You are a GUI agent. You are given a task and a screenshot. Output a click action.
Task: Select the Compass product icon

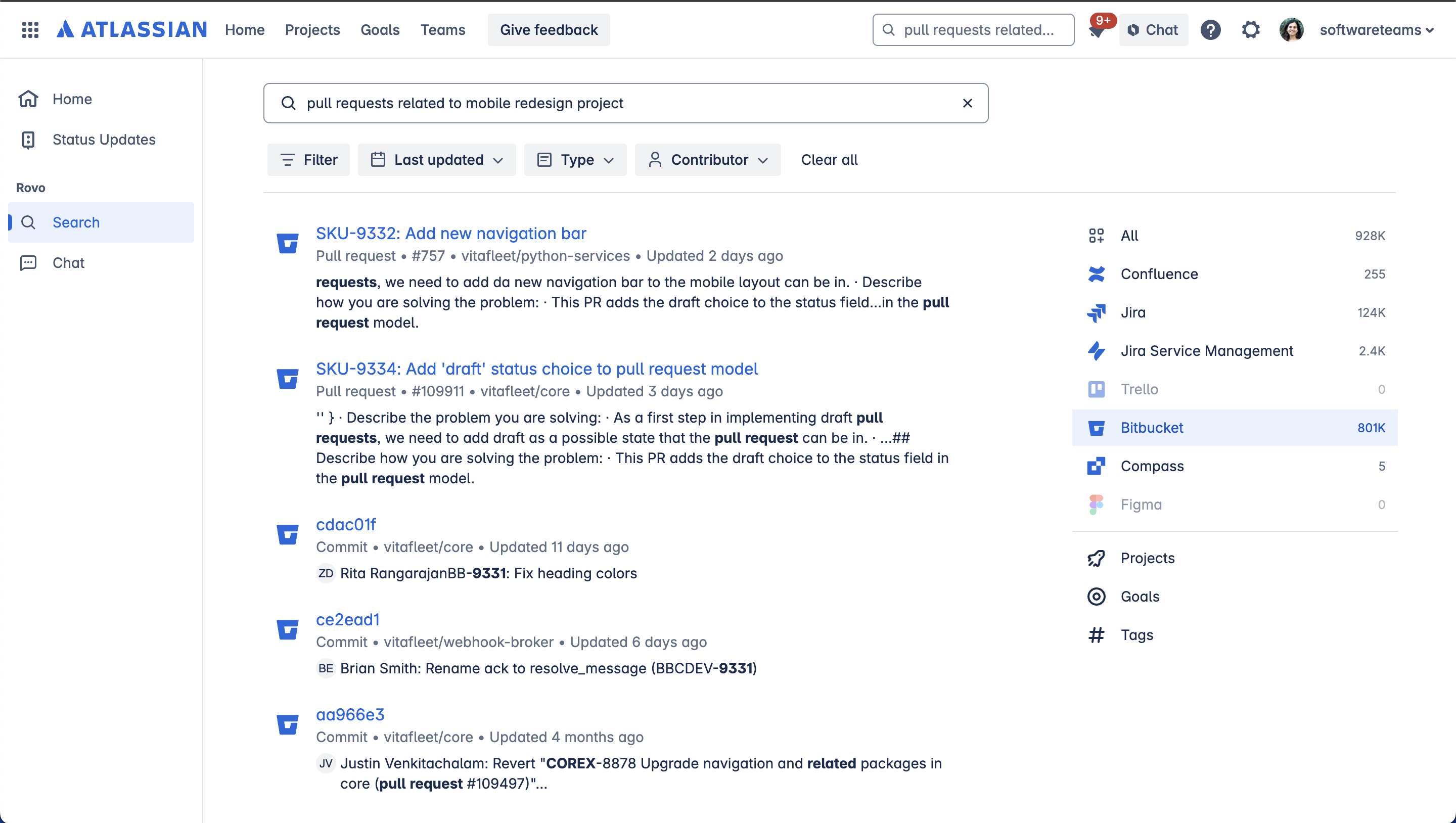(1097, 466)
